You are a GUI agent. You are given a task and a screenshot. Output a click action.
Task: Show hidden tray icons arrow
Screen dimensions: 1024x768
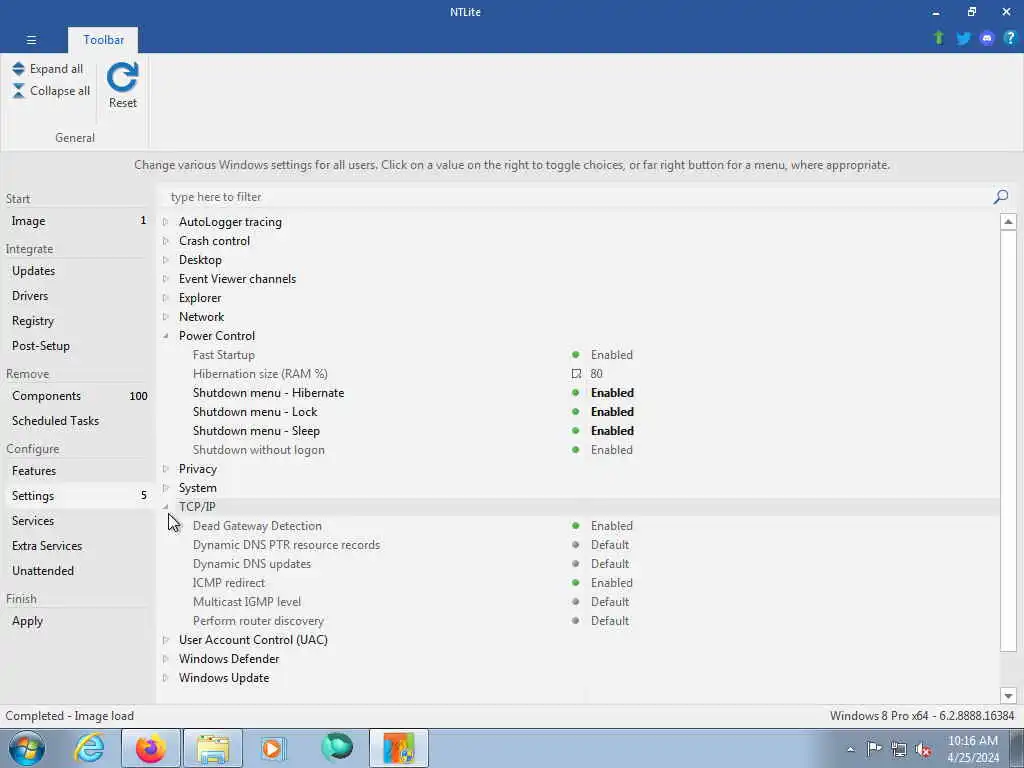pos(850,749)
